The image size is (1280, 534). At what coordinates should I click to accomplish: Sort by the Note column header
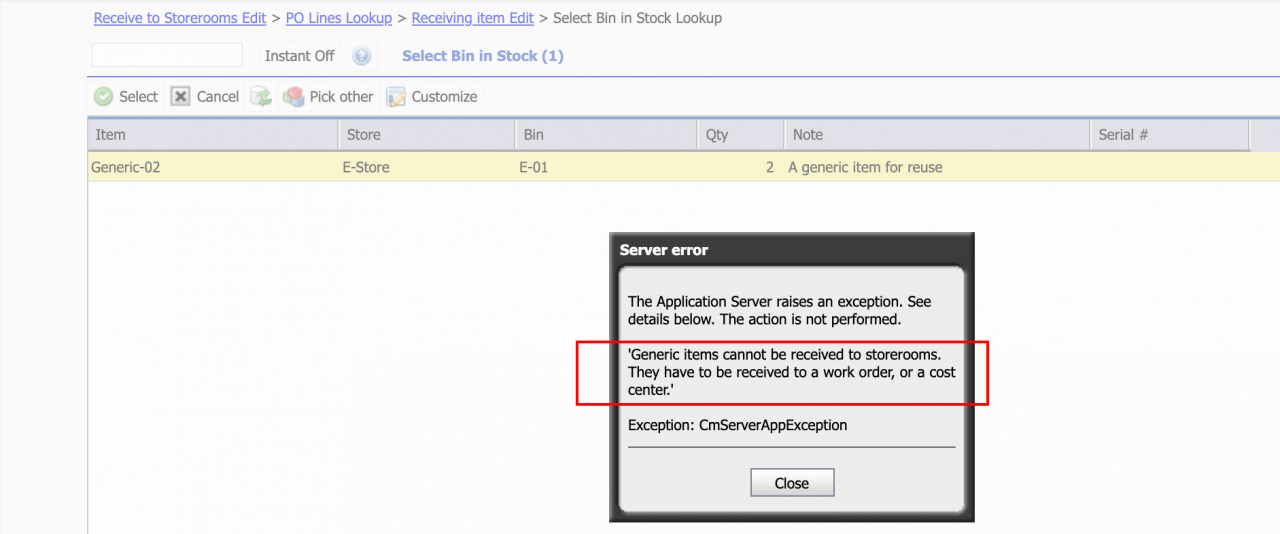(936, 135)
